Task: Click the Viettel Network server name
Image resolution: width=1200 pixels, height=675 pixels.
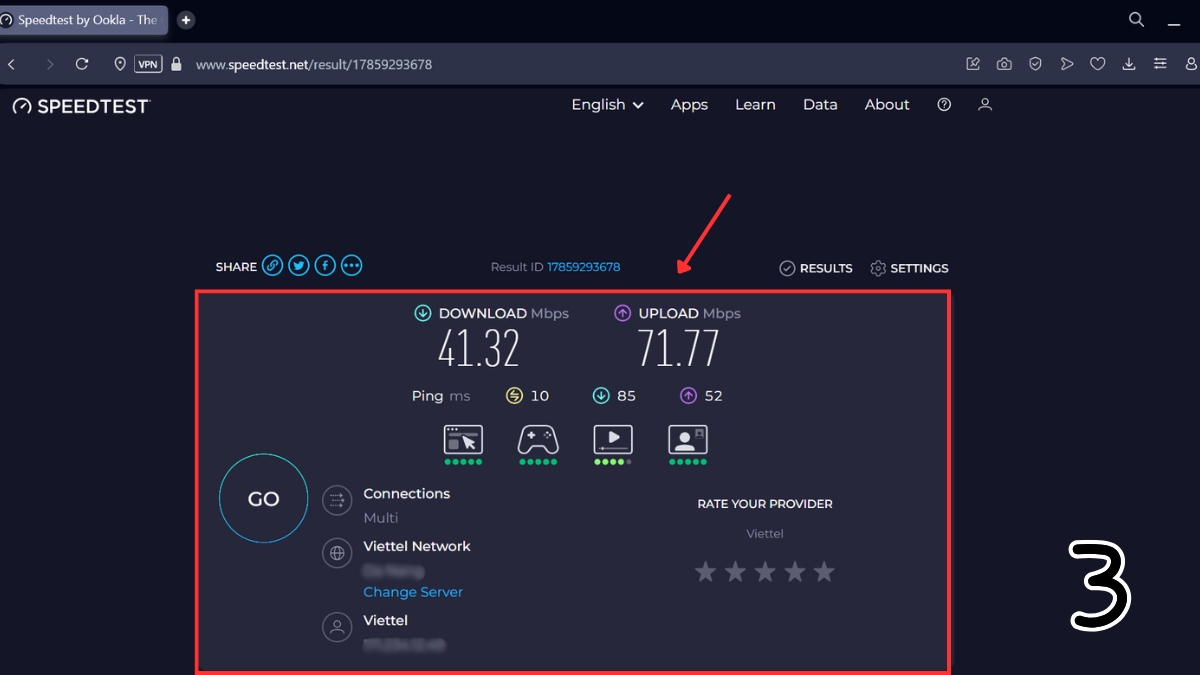Action: (417, 546)
